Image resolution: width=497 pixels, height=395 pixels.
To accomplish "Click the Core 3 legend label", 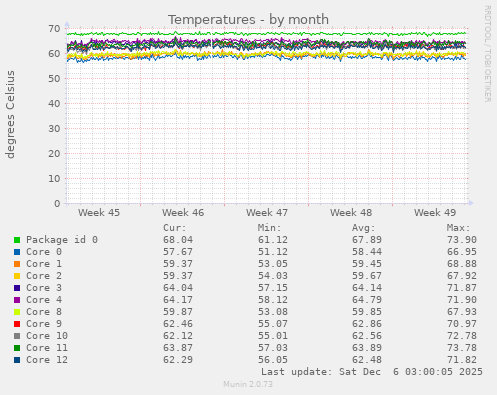I will 44,288.
